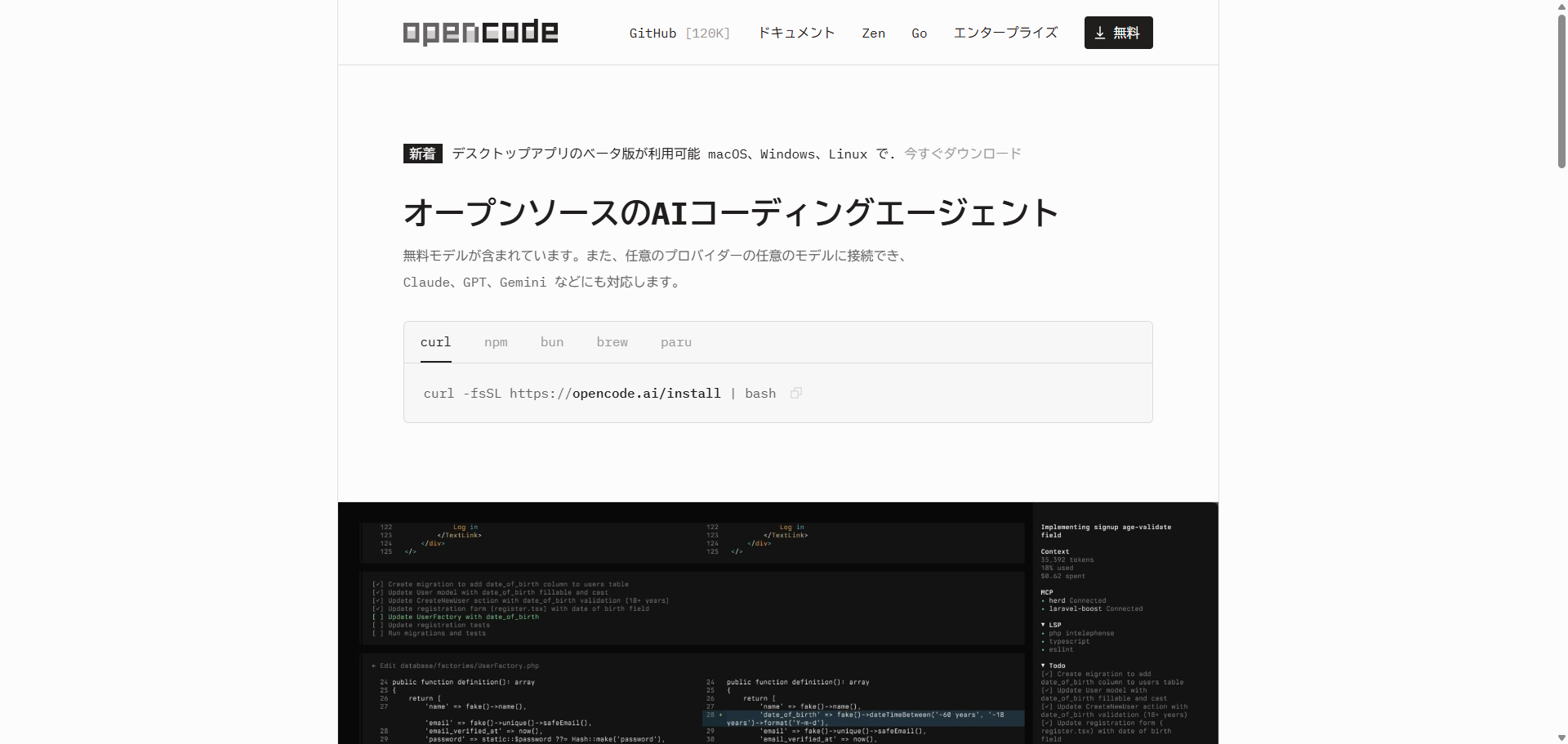Screen dimensions: 1568x744
Task: Switch to the npm tab
Action: click(496, 342)
